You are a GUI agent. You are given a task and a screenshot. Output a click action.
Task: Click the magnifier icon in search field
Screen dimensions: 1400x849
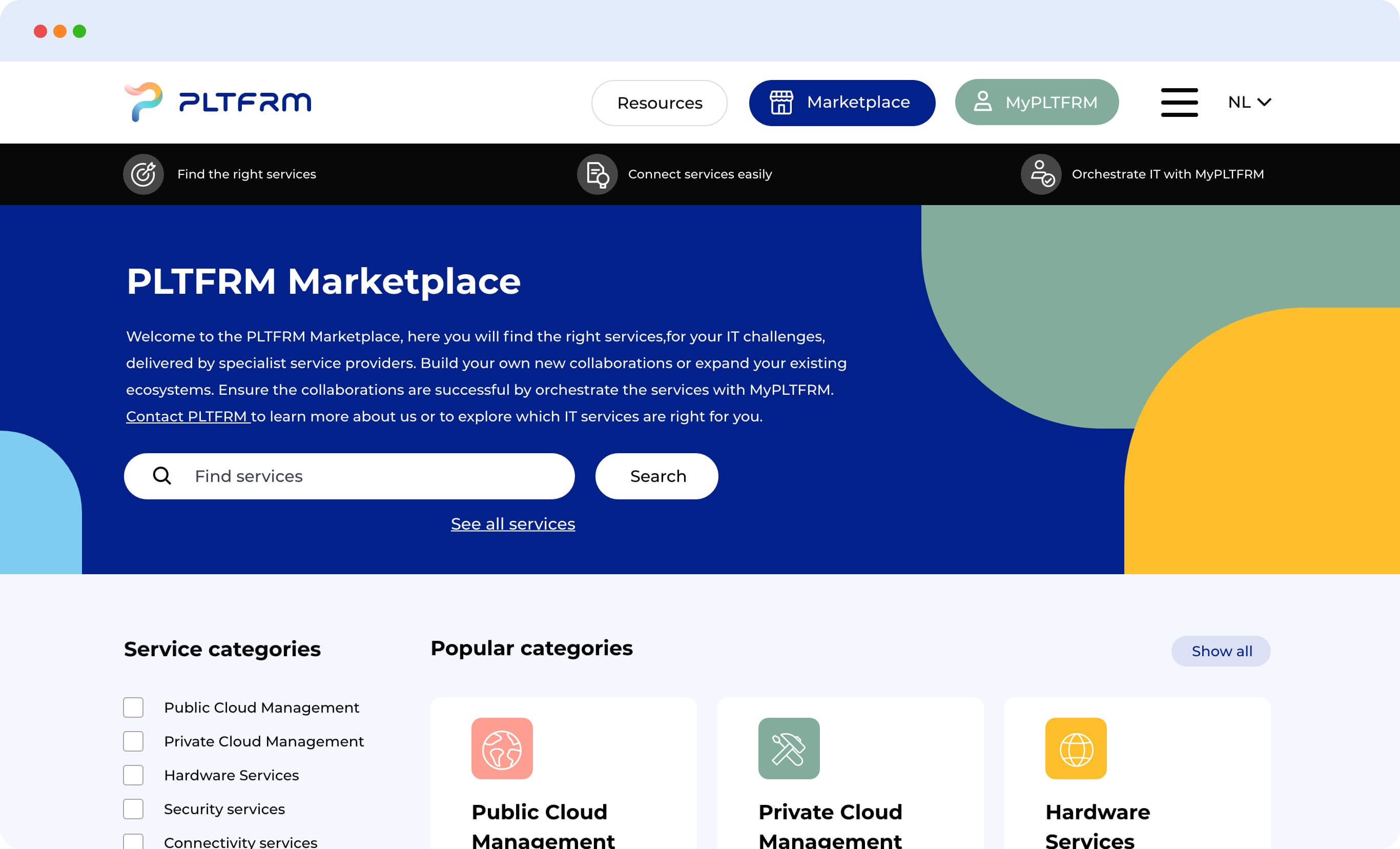(x=162, y=476)
